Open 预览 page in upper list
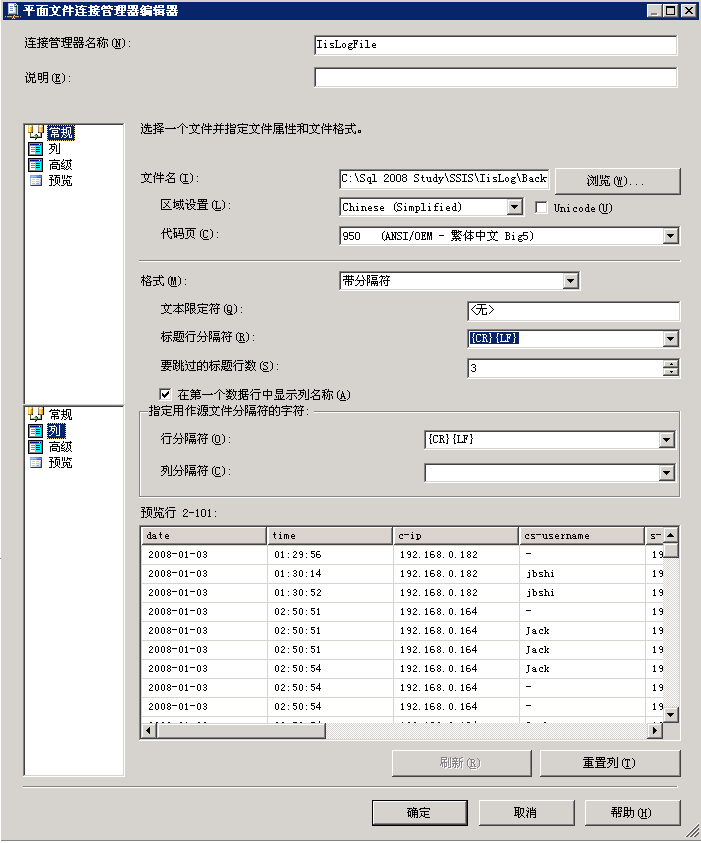 coord(60,181)
